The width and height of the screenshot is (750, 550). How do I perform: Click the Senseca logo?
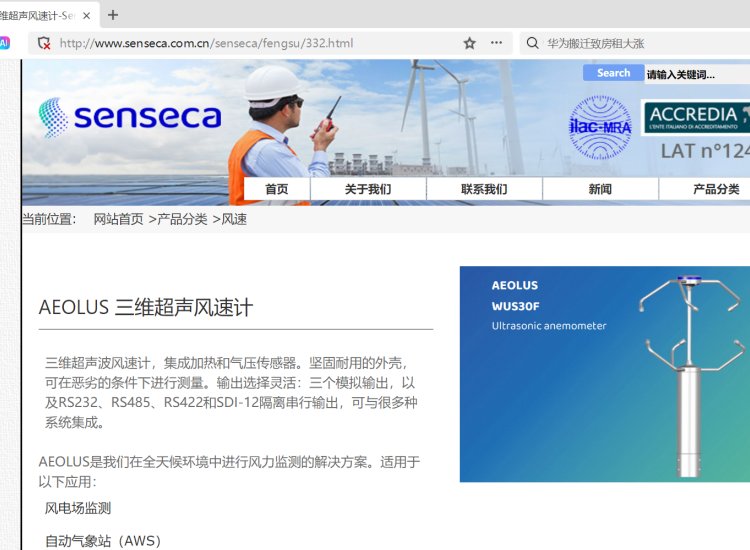130,117
